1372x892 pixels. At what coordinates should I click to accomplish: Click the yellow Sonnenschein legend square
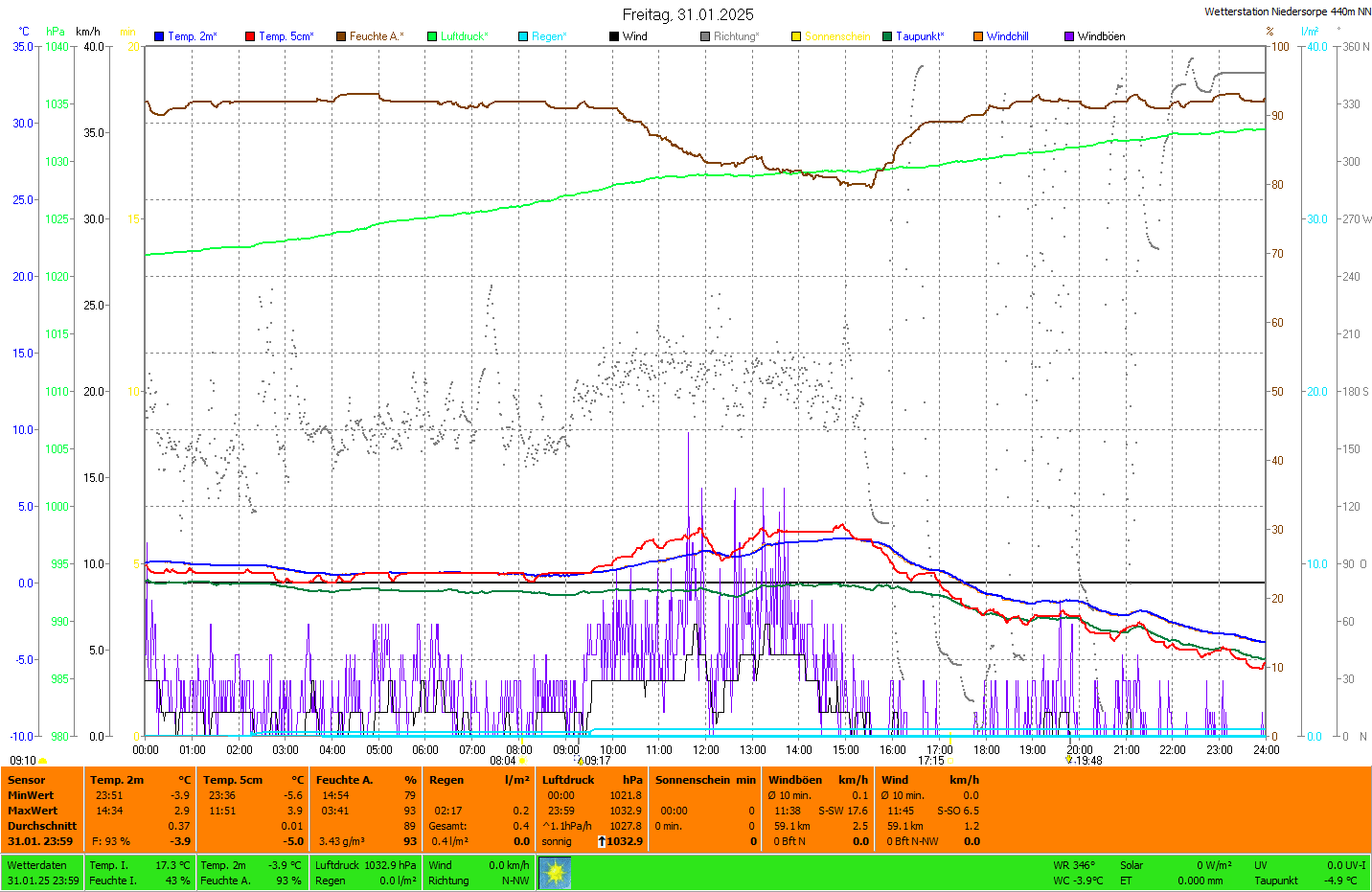coord(796,36)
